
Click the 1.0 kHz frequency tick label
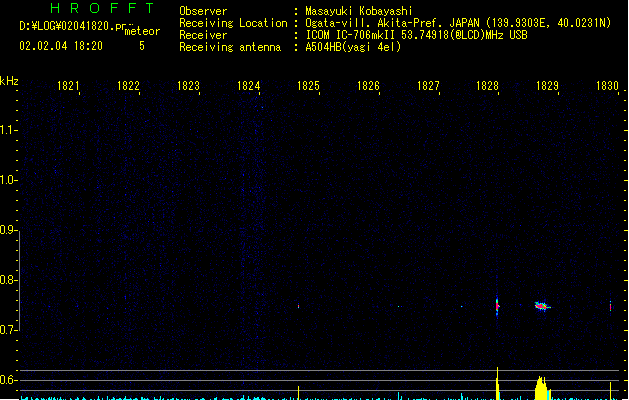coord(8,180)
